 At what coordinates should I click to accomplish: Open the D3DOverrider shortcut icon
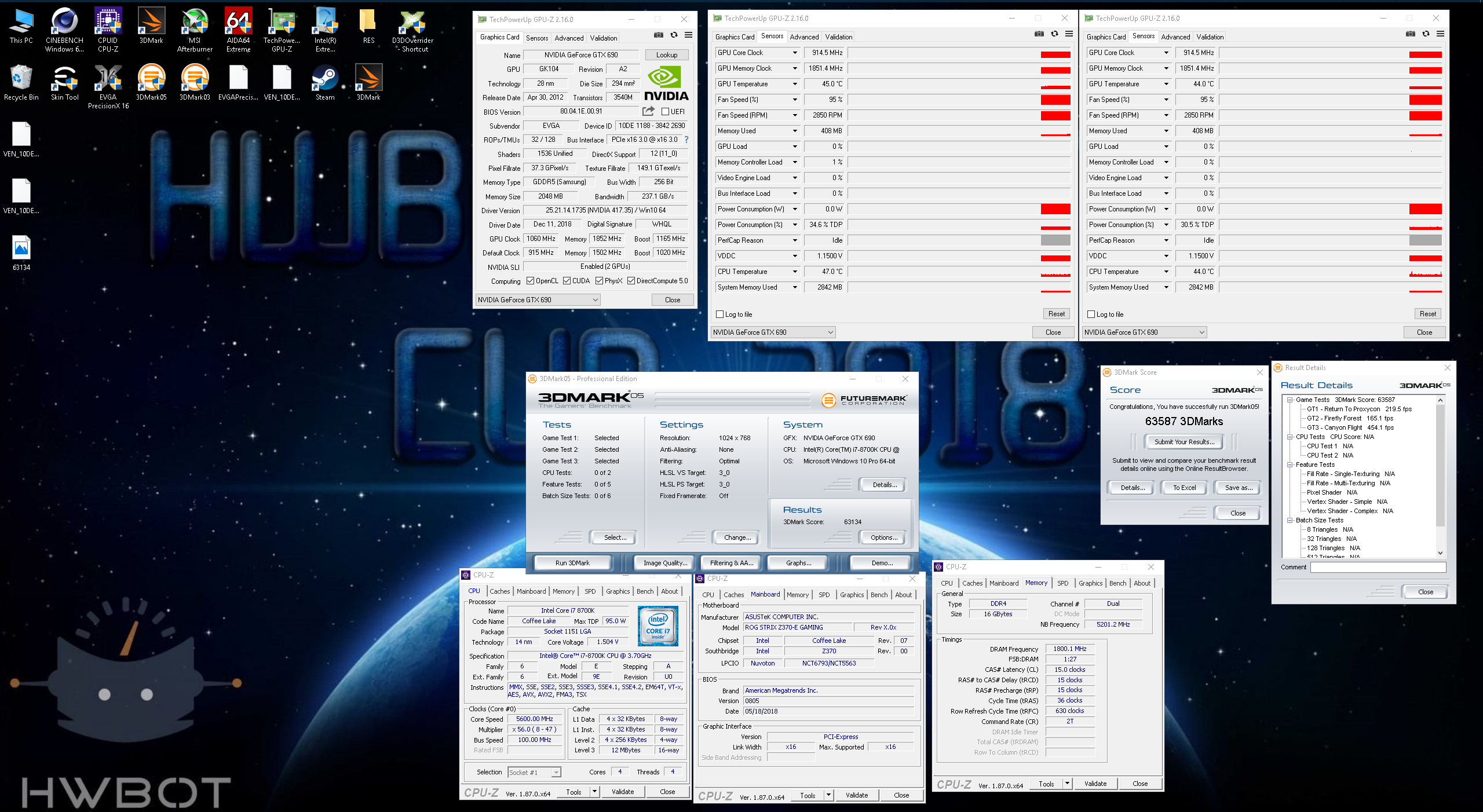click(x=412, y=30)
